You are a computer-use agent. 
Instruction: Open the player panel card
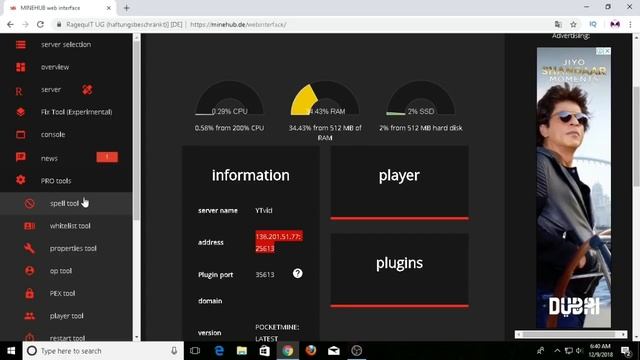pos(399,183)
